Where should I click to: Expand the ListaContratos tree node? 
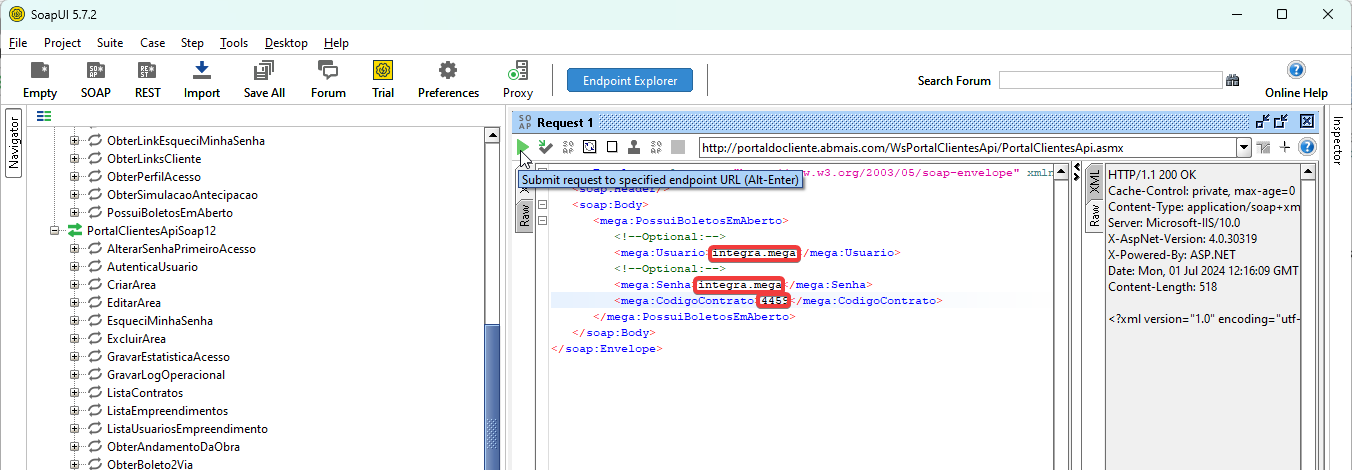point(74,393)
